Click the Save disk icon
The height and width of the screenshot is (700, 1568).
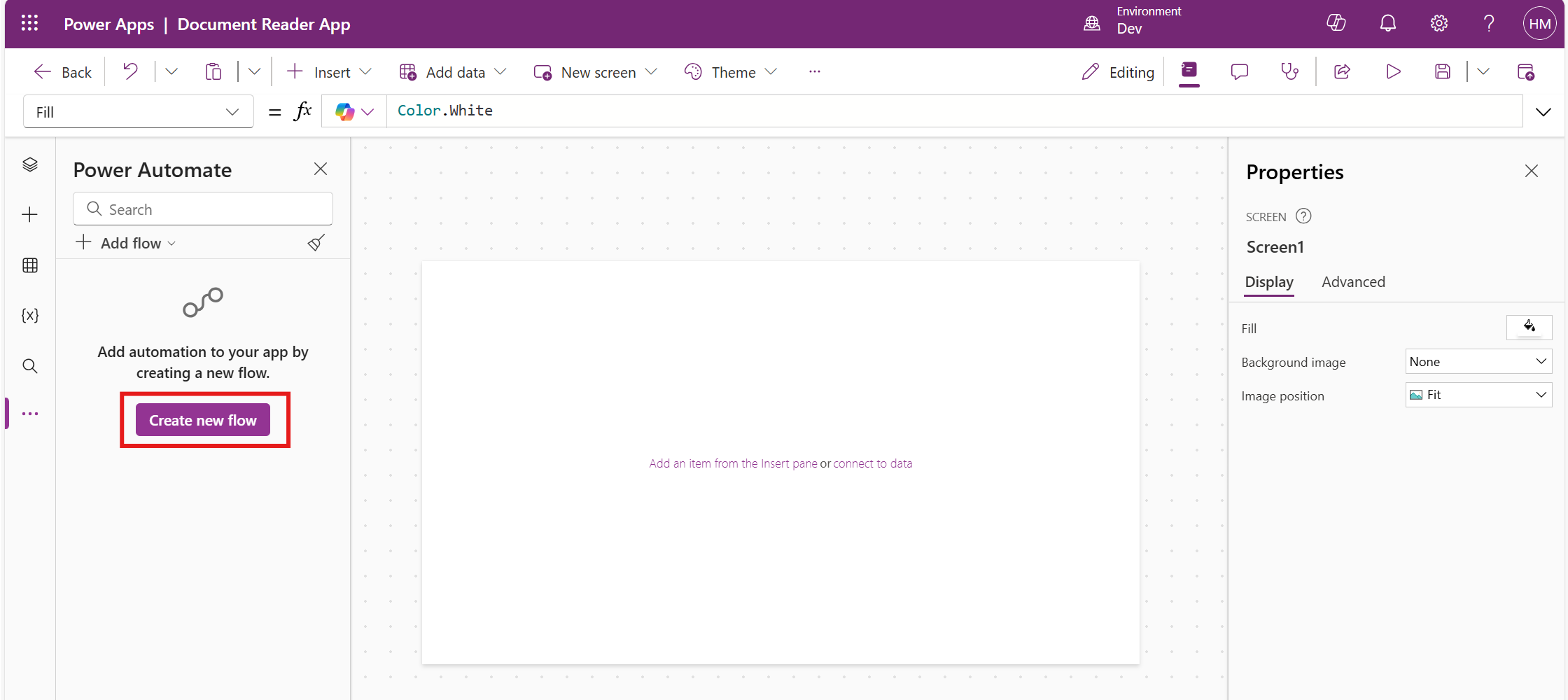[1442, 71]
